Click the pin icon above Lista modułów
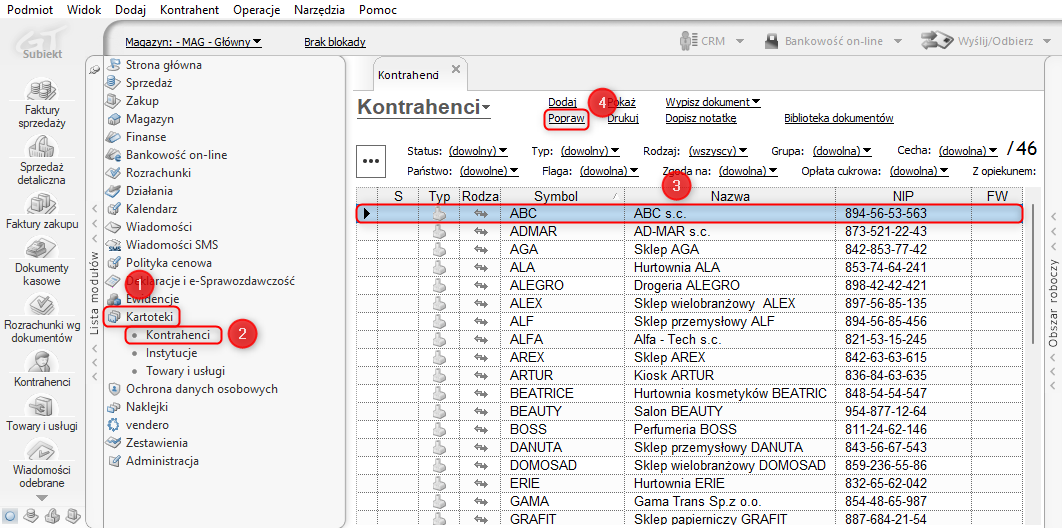Viewport: 1062px width, 528px height. click(95, 69)
